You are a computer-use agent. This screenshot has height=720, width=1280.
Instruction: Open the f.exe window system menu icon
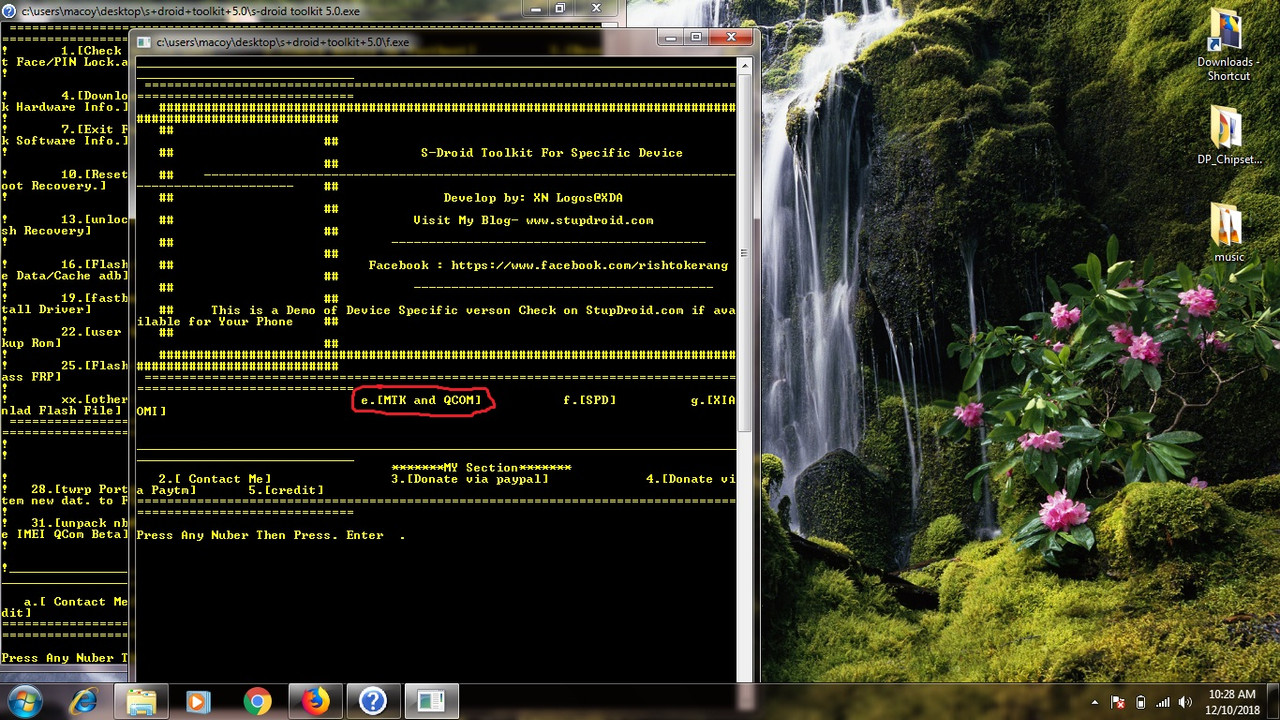(x=143, y=43)
